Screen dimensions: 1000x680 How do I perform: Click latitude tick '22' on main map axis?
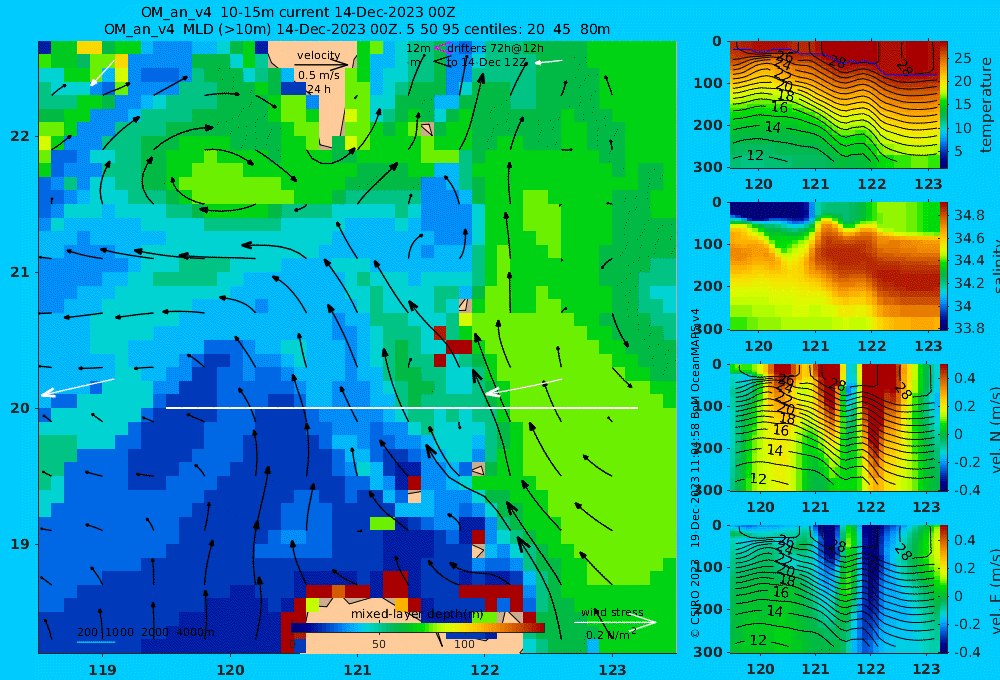pyautogui.click(x=20, y=137)
